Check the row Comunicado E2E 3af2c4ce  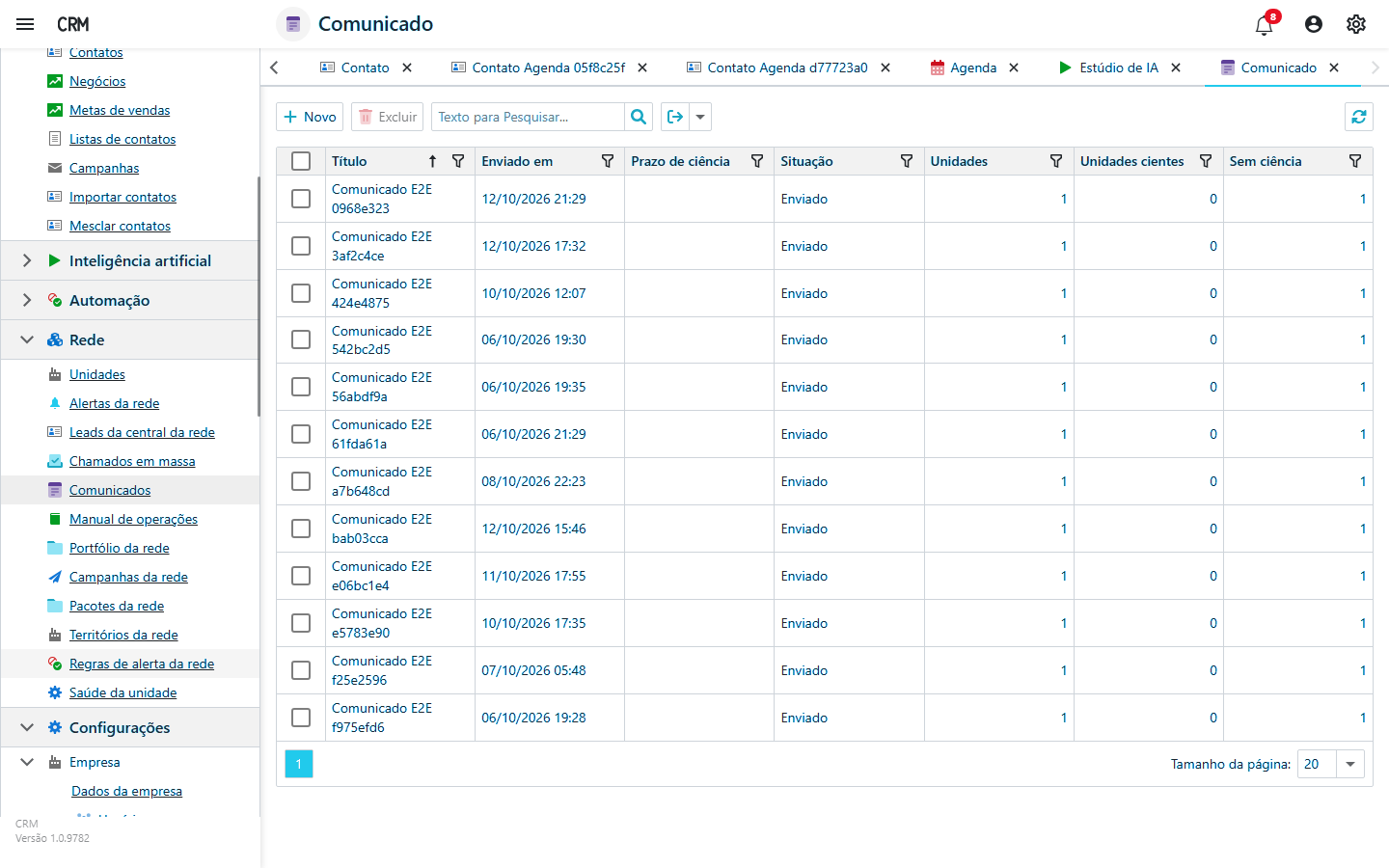click(301, 246)
